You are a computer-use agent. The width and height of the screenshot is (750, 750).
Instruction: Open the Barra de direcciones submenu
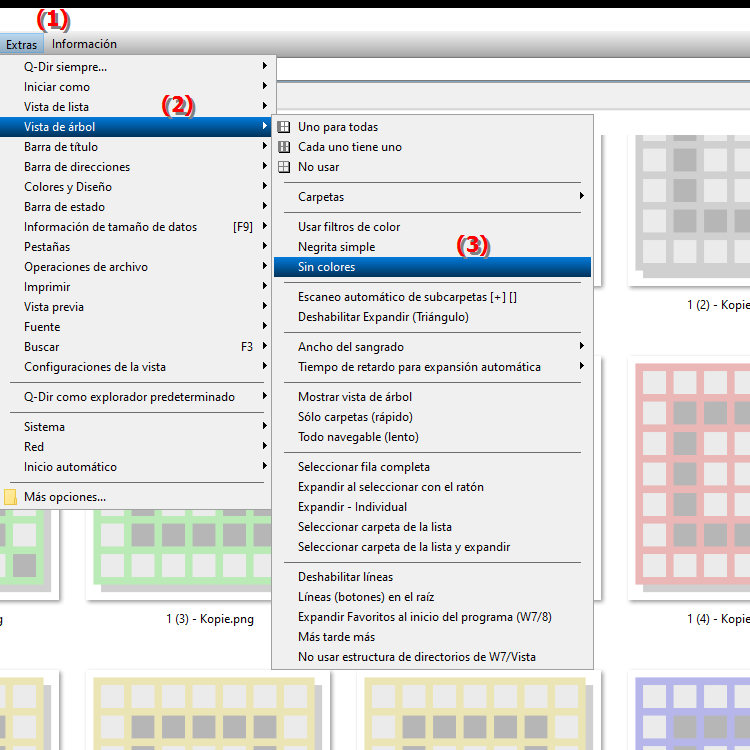[x=136, y=167]
